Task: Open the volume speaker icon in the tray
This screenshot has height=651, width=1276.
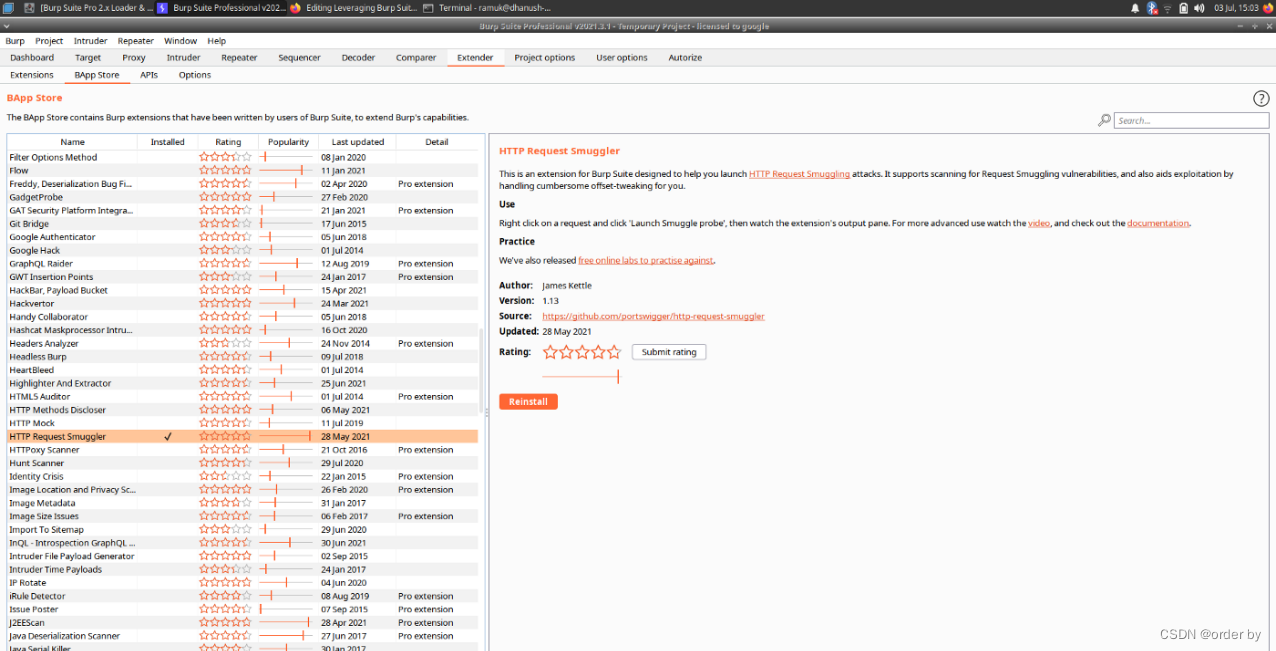Action: pyautogui.click(x=1199, y=8)
